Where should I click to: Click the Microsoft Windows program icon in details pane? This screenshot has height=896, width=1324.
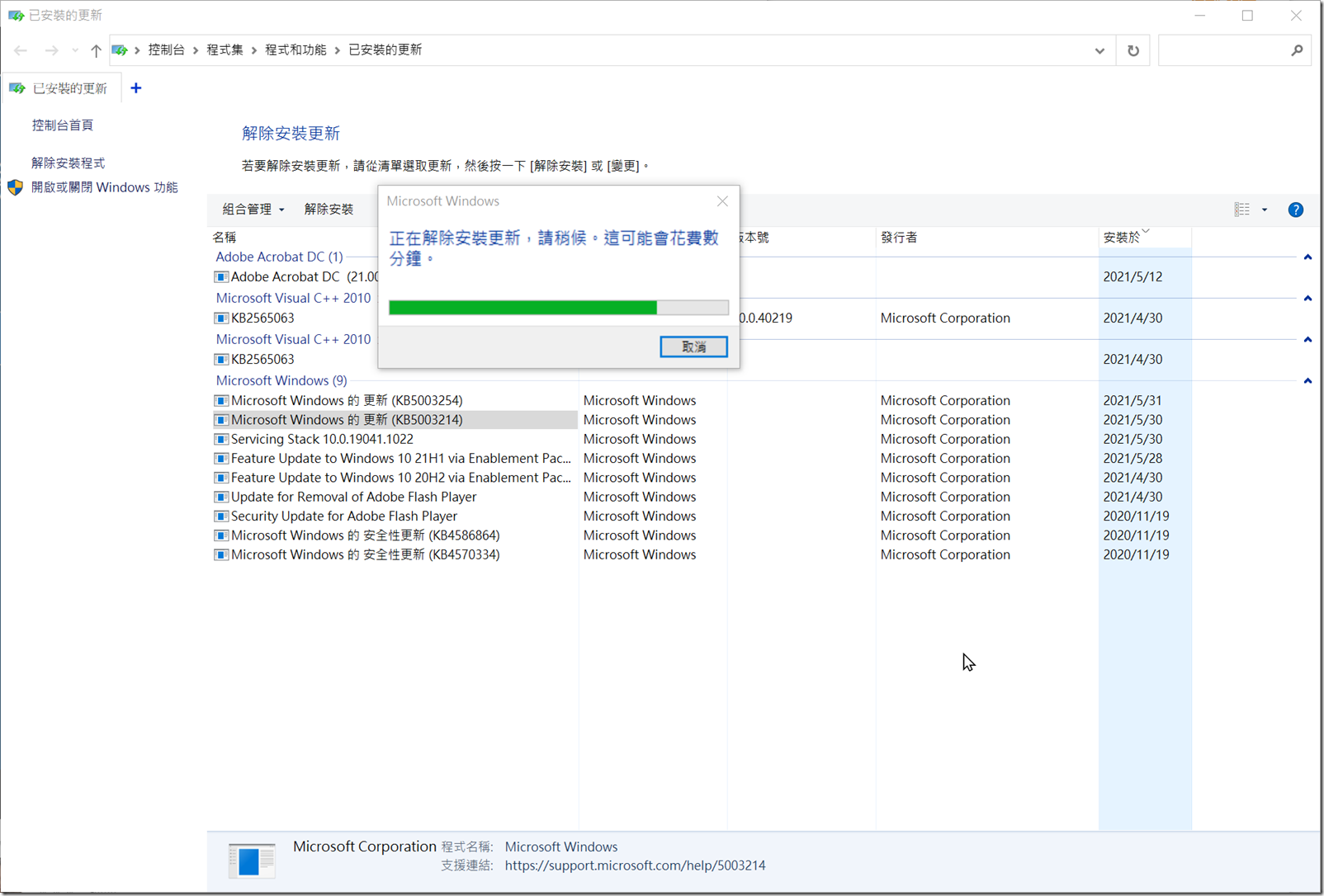pyautogui.click(x=251, y=860)
